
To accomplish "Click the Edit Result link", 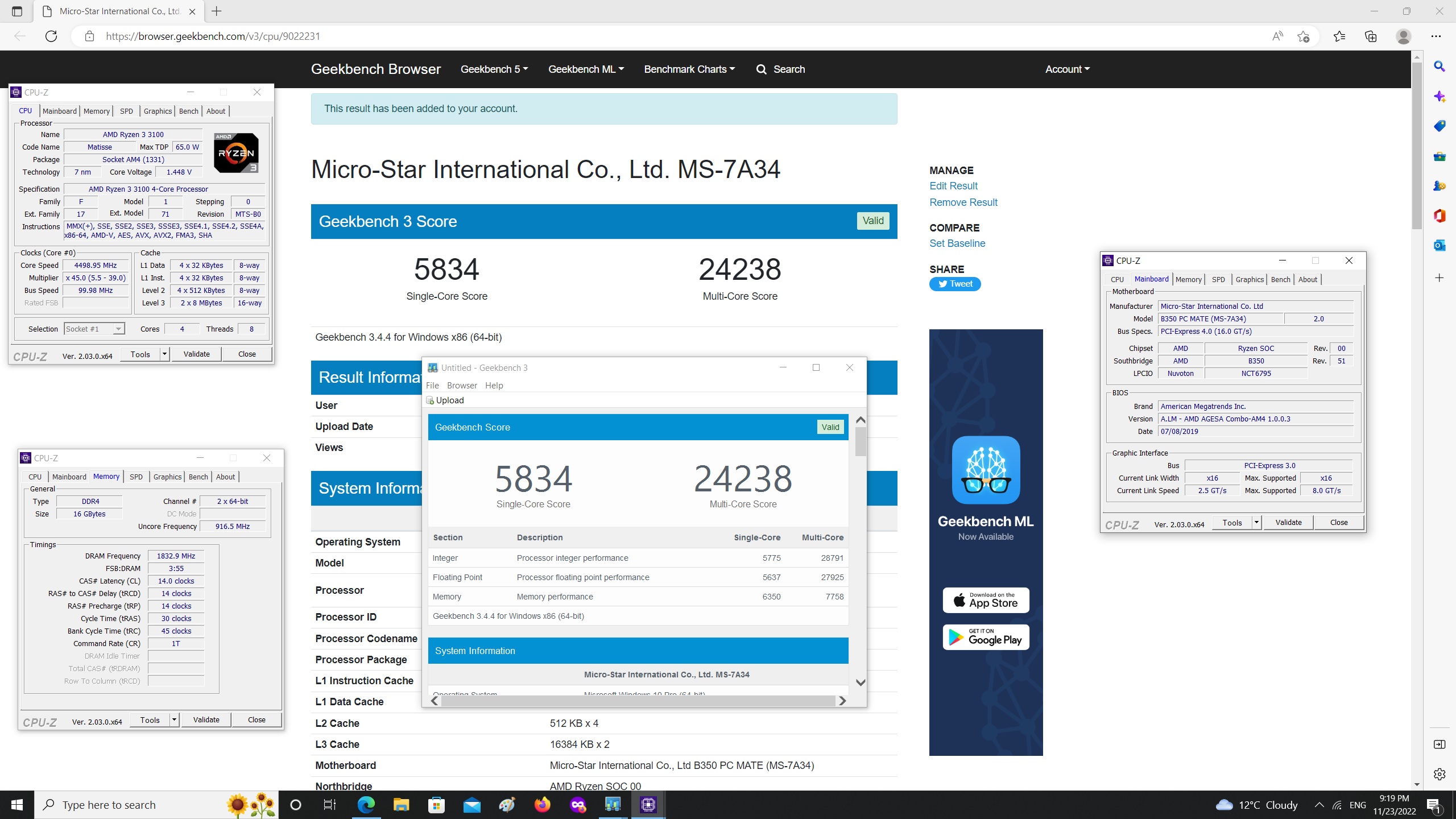I will point(953,186).
